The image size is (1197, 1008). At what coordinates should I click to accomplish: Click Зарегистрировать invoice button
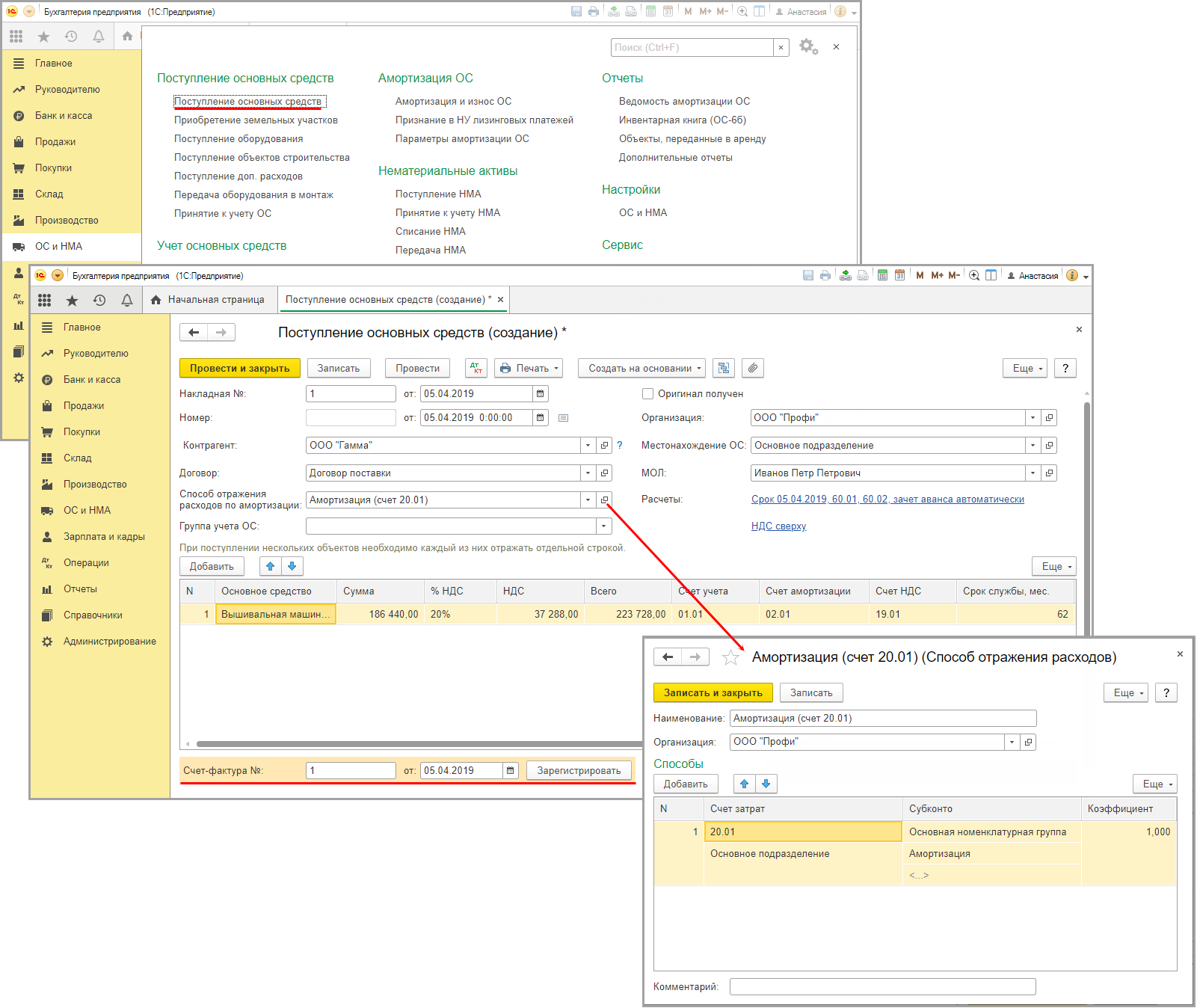click(579, 770)
